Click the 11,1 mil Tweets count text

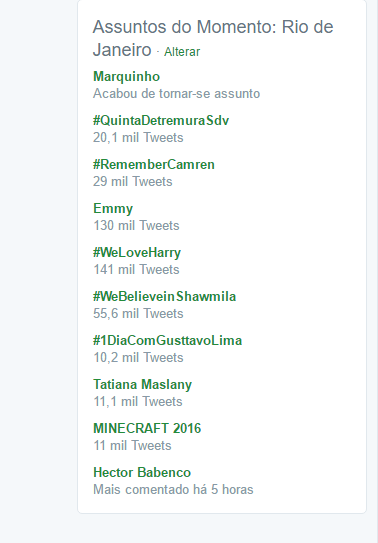click(138, 401)
